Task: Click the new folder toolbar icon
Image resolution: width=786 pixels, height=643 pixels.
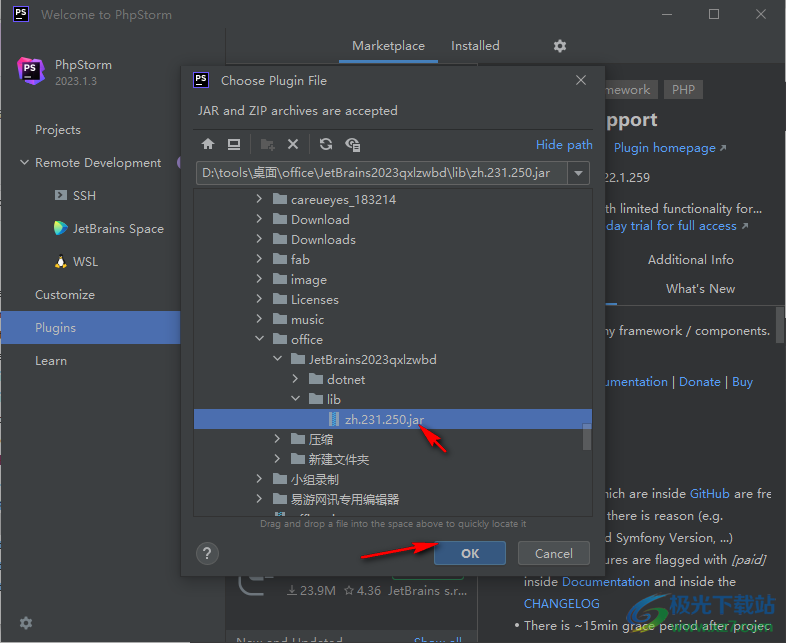Action: [268, 145]
